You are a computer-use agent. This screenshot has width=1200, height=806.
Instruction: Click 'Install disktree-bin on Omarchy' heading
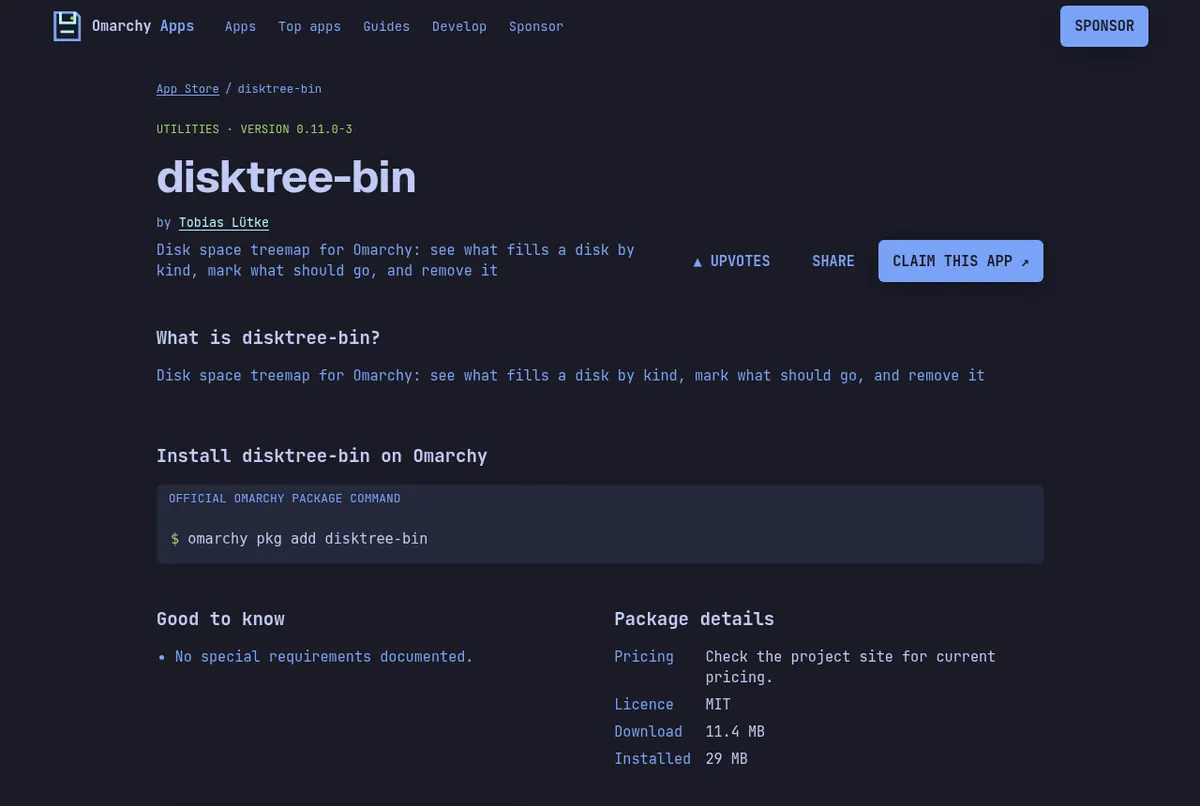(x=322, y=456)
